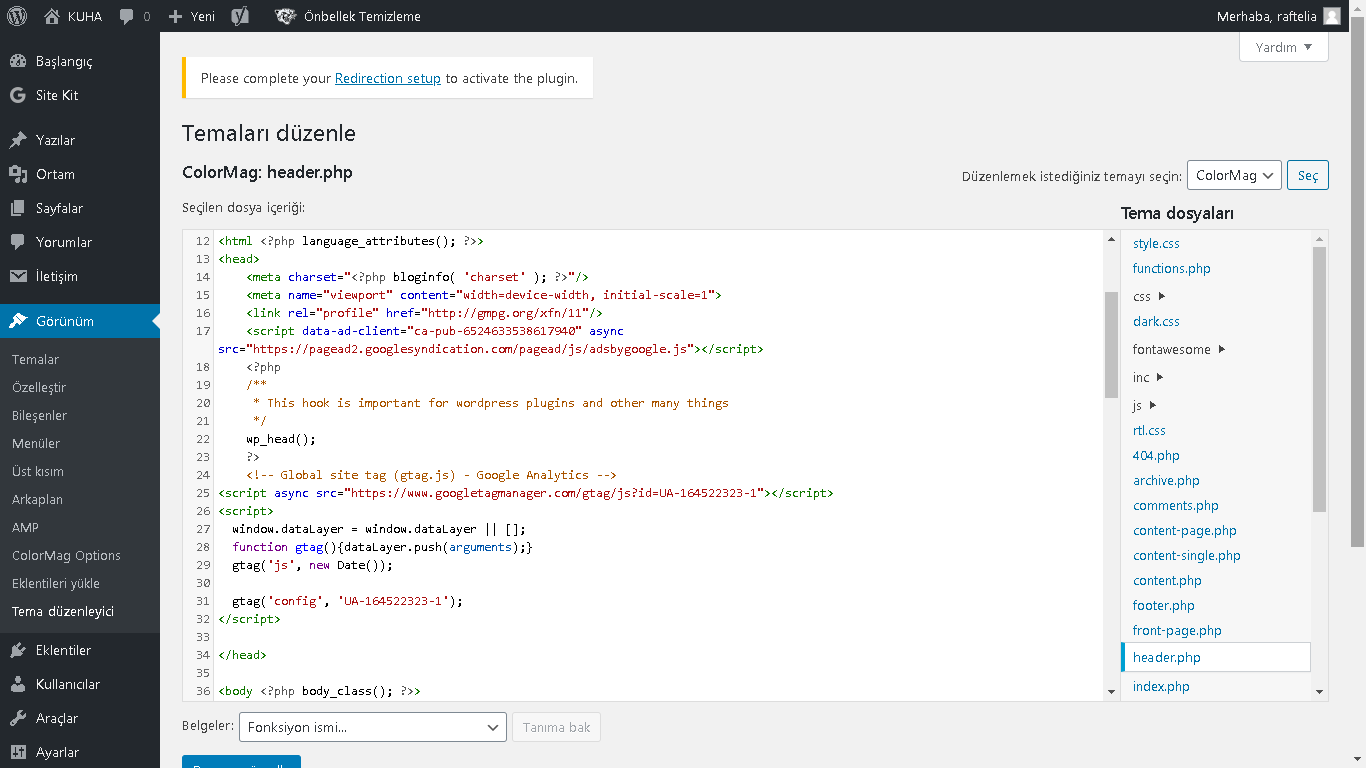Open the Yoast SEO admin bar icon

pyautogui.click(x=240, y=16)
